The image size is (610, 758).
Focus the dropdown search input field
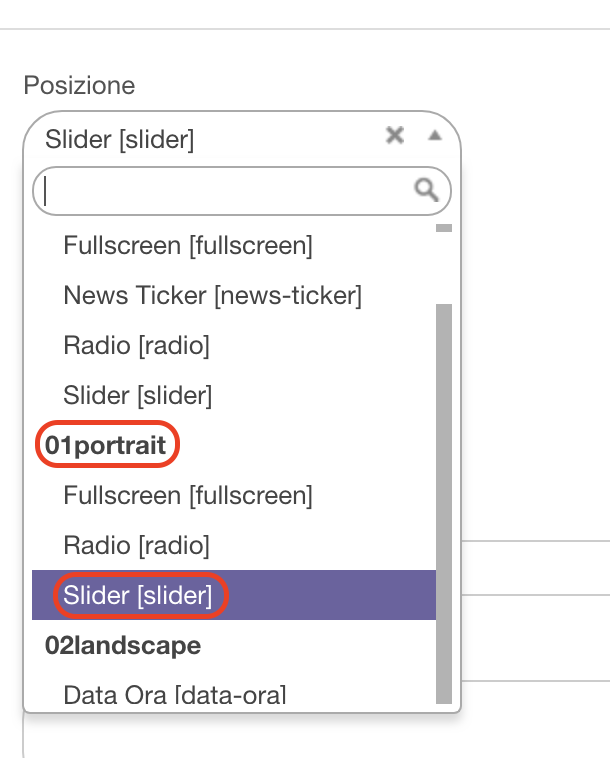[242, 191]
